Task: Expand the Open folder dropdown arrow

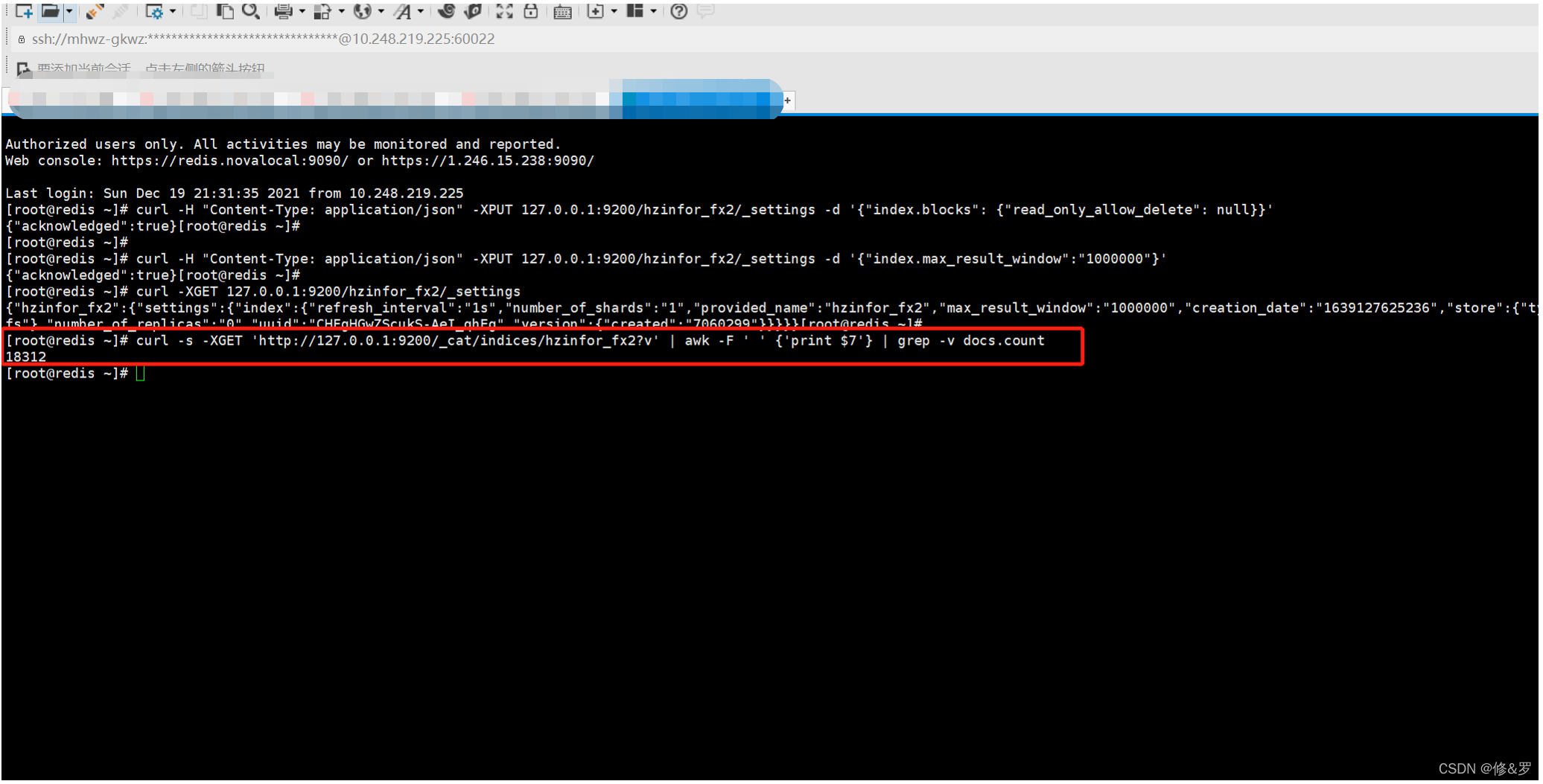Action: (x=69, y=11)
